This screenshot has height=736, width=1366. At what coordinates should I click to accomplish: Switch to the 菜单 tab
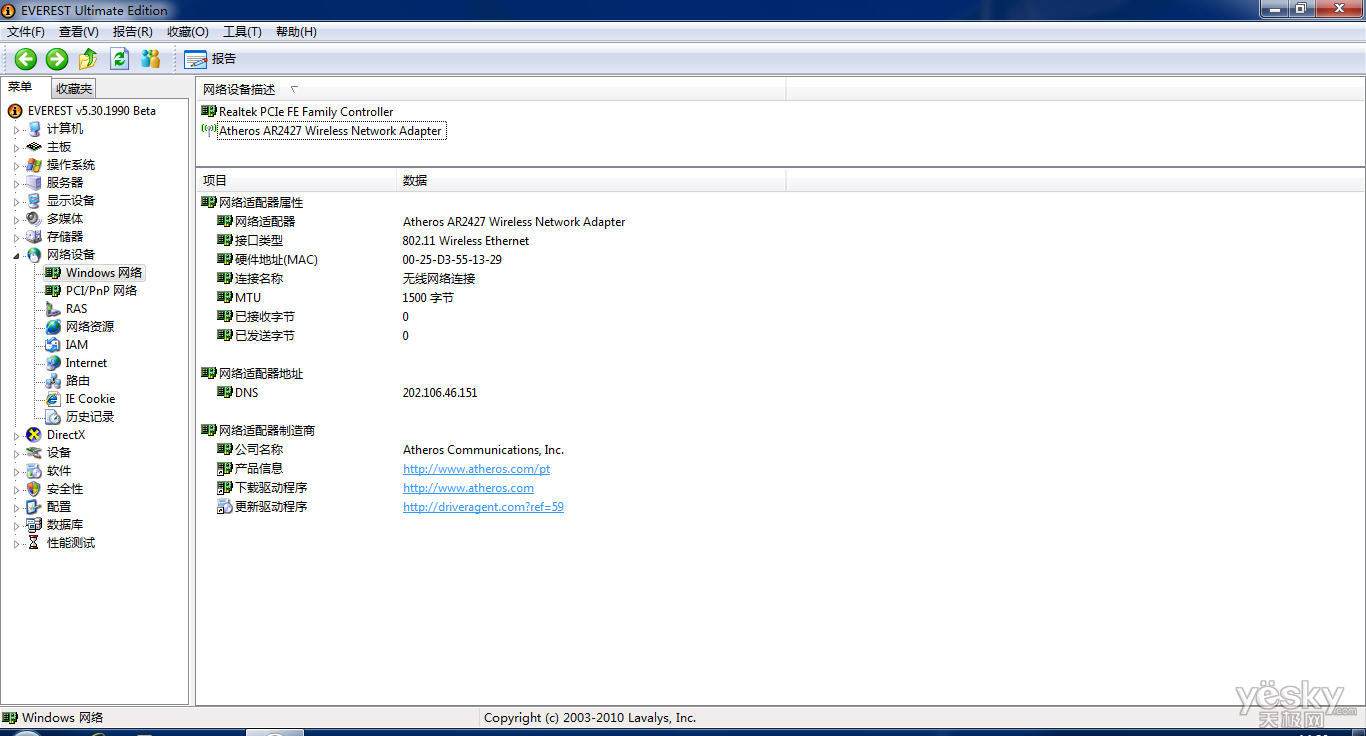tap(20, 87)
